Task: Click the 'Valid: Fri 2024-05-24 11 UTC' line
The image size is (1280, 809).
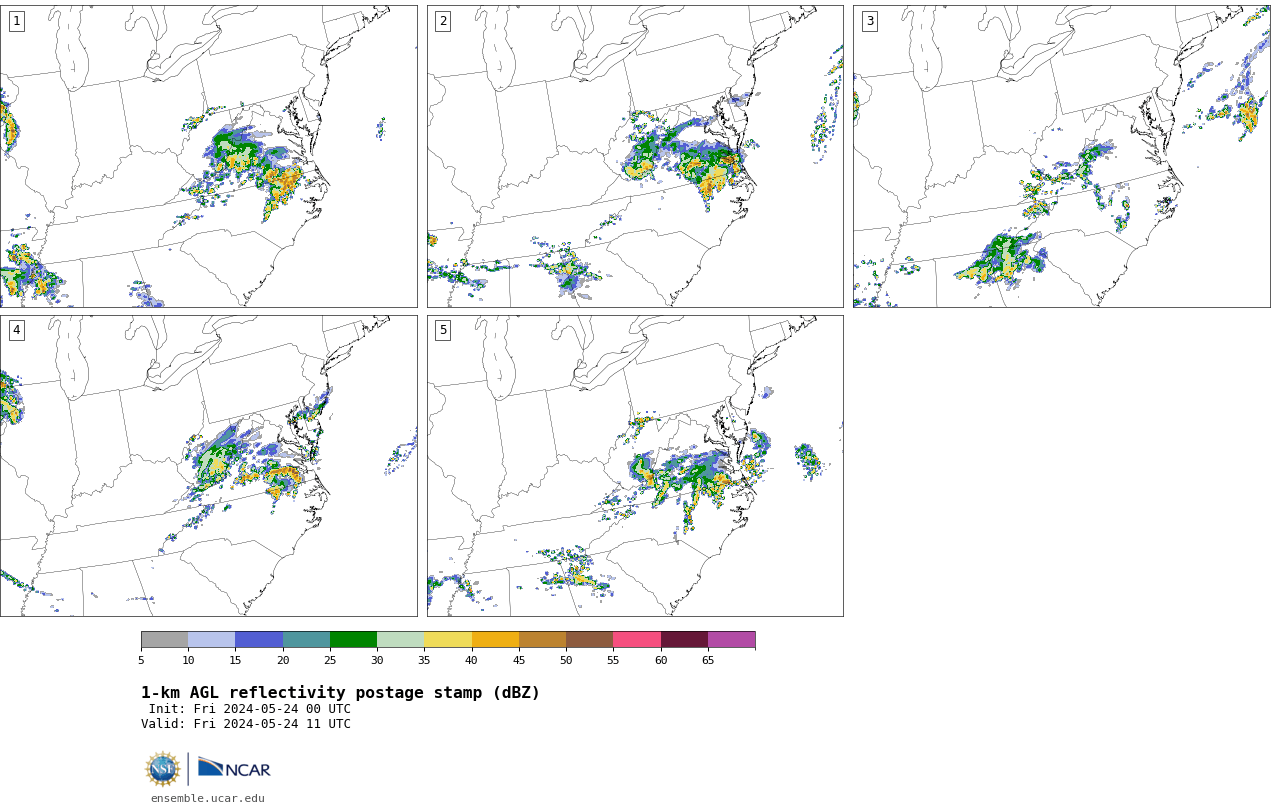Action: 246,724
